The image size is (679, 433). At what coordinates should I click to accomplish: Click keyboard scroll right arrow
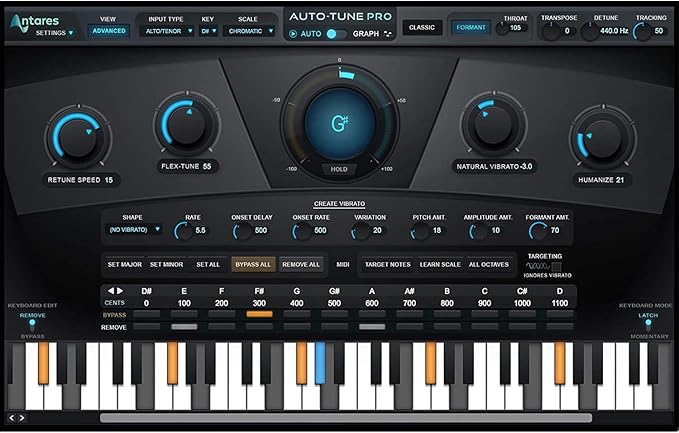(x=21, y=418)
